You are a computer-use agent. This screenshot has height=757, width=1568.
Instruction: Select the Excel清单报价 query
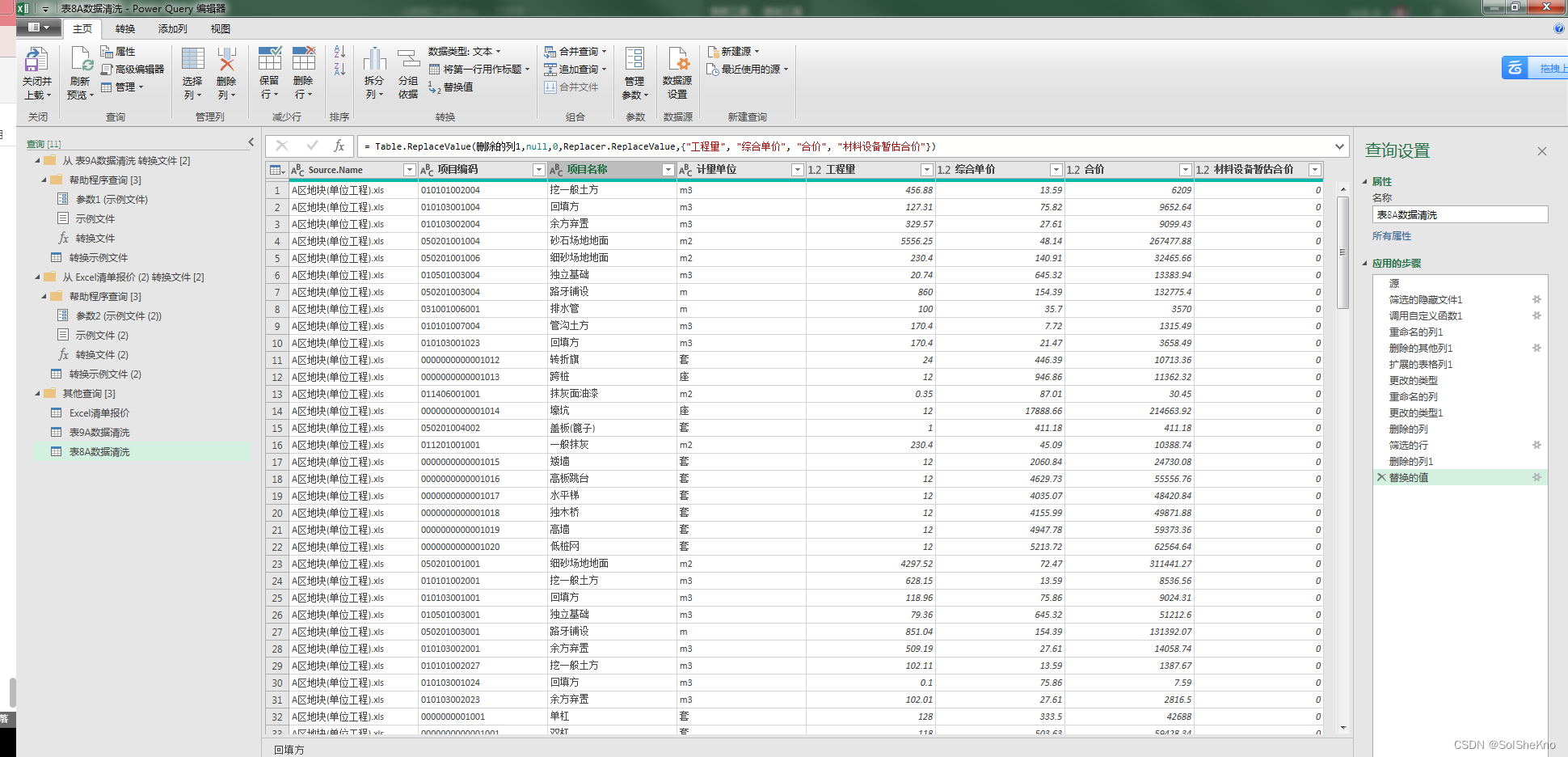pos(99,413)
